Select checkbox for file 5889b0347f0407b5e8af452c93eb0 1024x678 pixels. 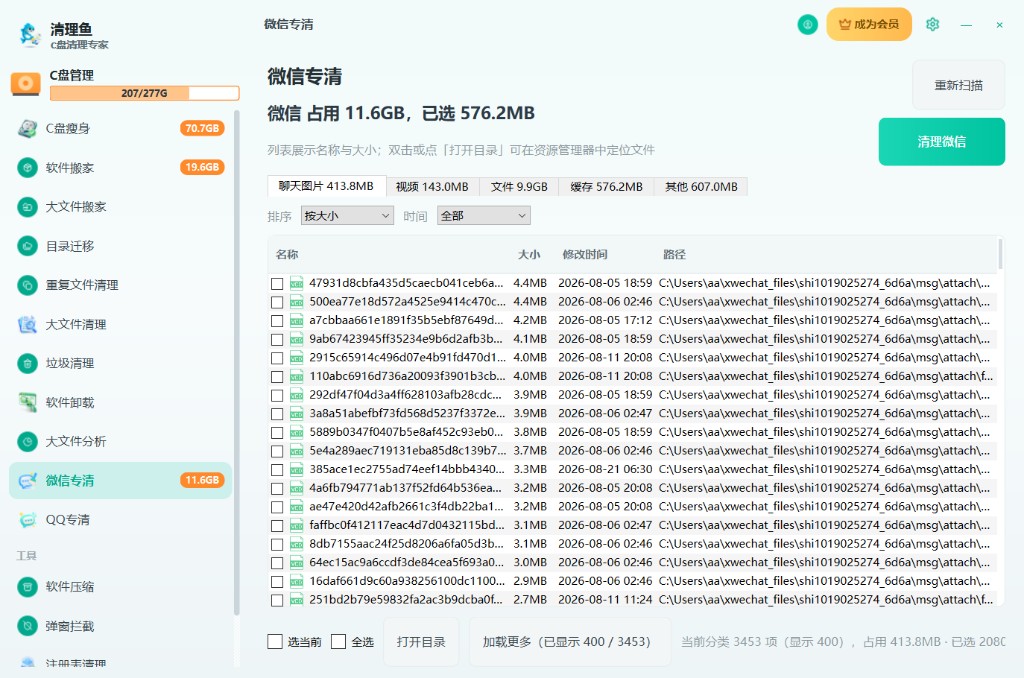[277, 432]
